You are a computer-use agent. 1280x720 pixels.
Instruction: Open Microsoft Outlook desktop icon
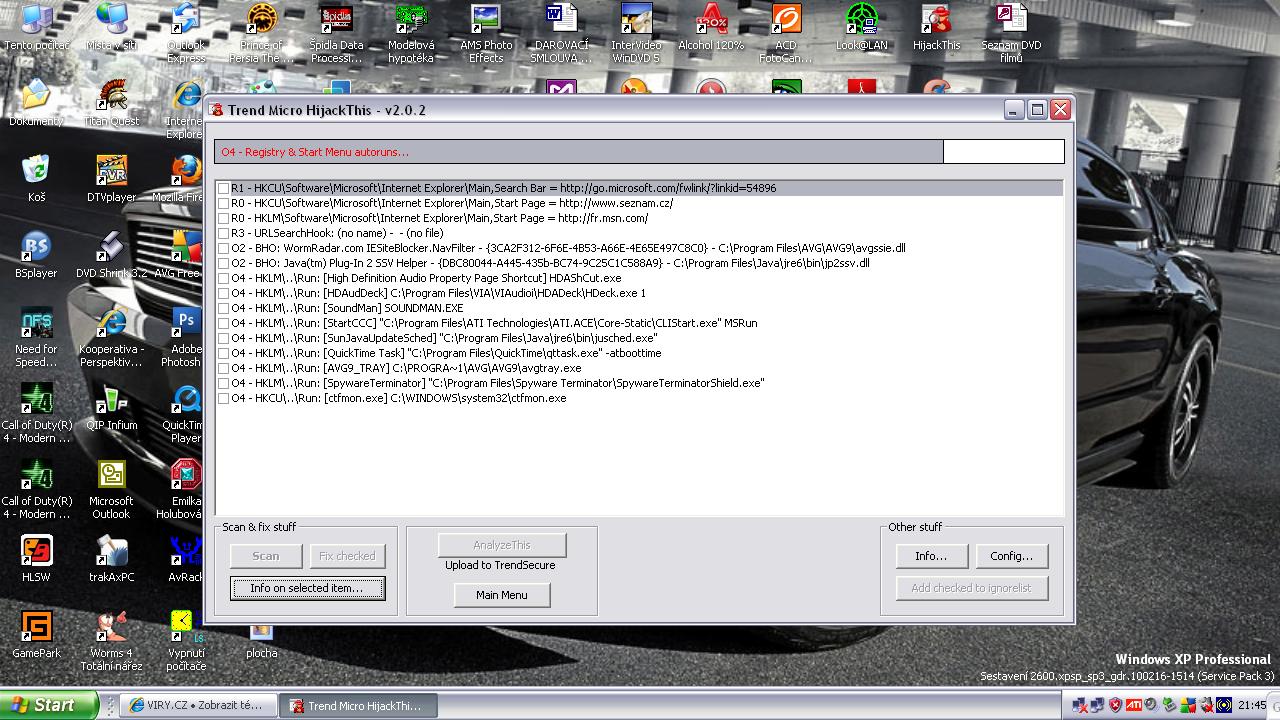tap(111, 477)
